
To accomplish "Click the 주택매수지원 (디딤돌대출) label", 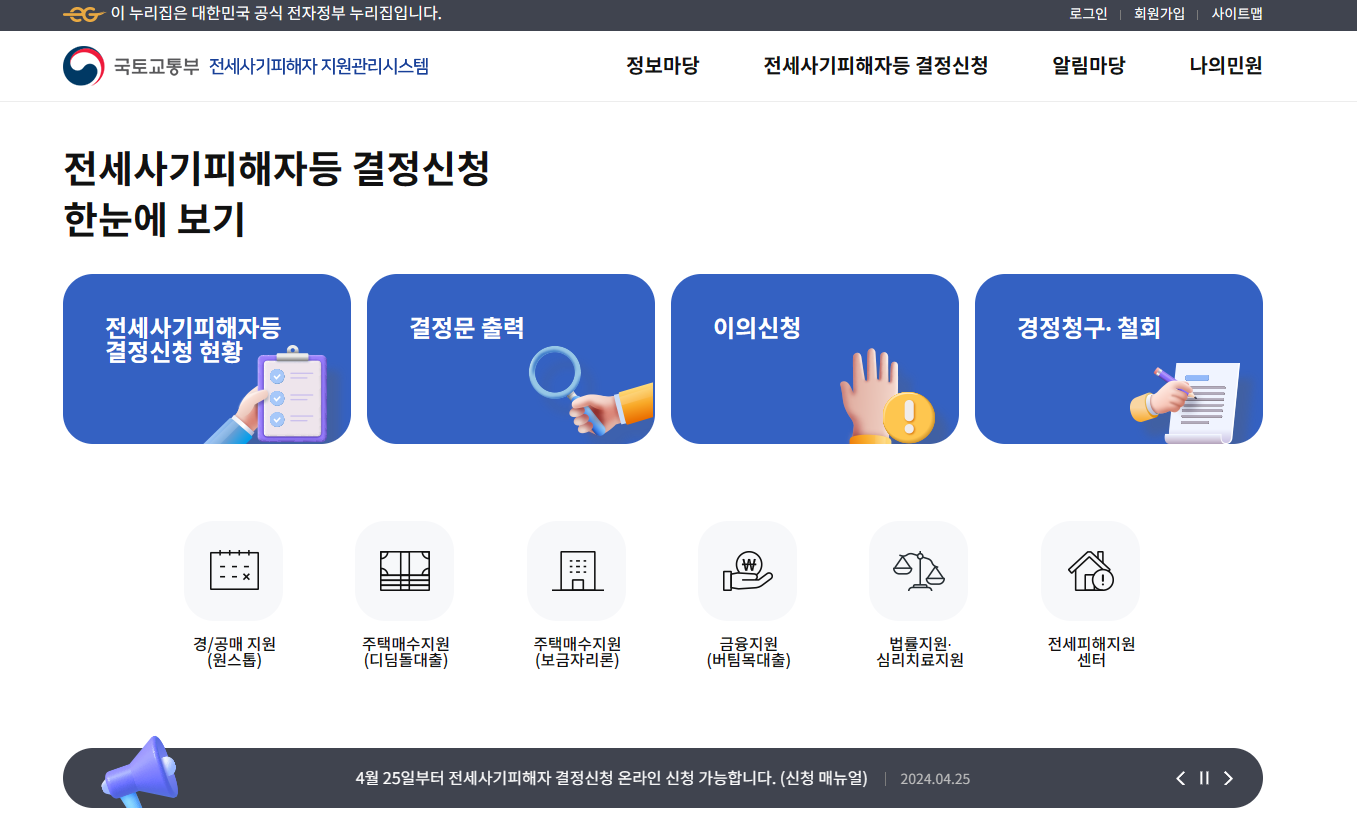I will point(405,652).
